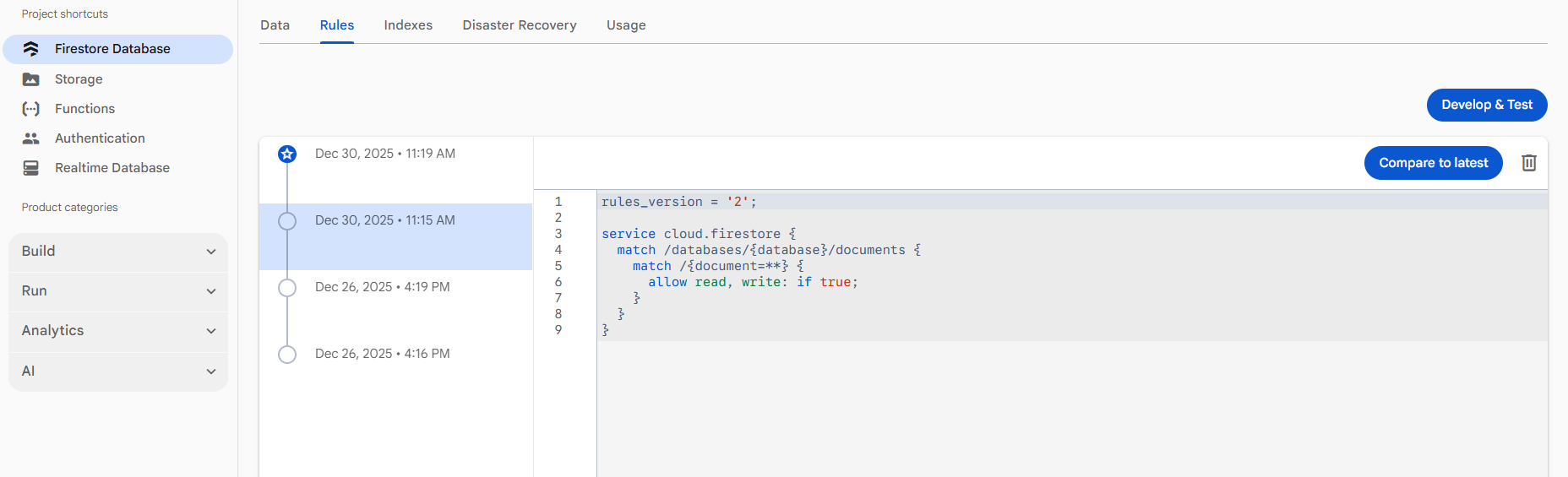Delete this ruleset with the trash icon
This screenshot has width=1568, height=477.
(1528, 163)
